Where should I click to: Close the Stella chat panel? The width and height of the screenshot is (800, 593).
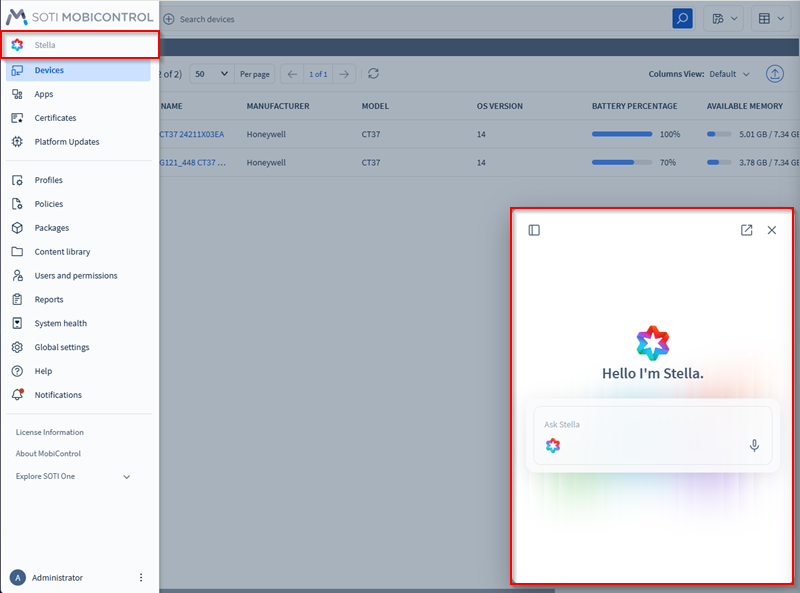click(x=771, y=230)
